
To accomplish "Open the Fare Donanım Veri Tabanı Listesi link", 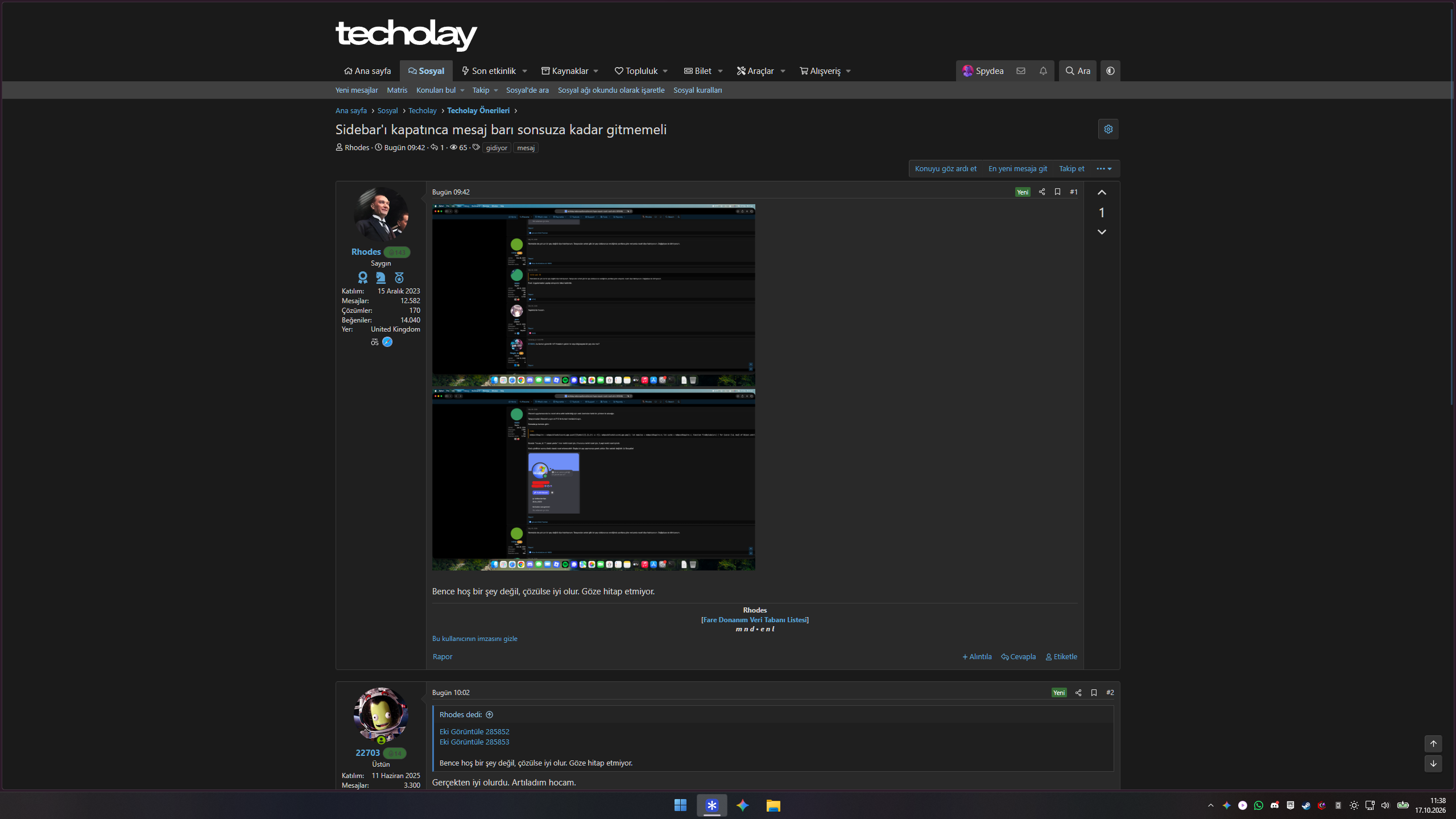I will (x=755, y=620).
